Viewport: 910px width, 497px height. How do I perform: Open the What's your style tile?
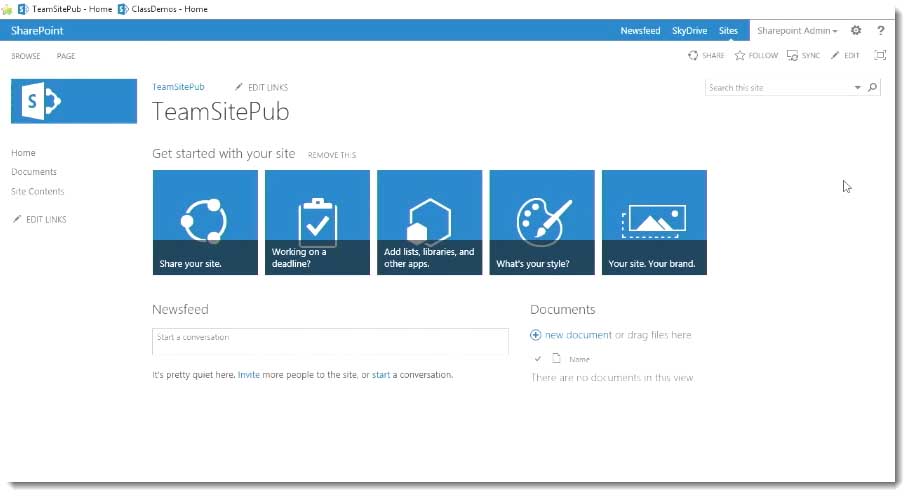coord(542,222)
